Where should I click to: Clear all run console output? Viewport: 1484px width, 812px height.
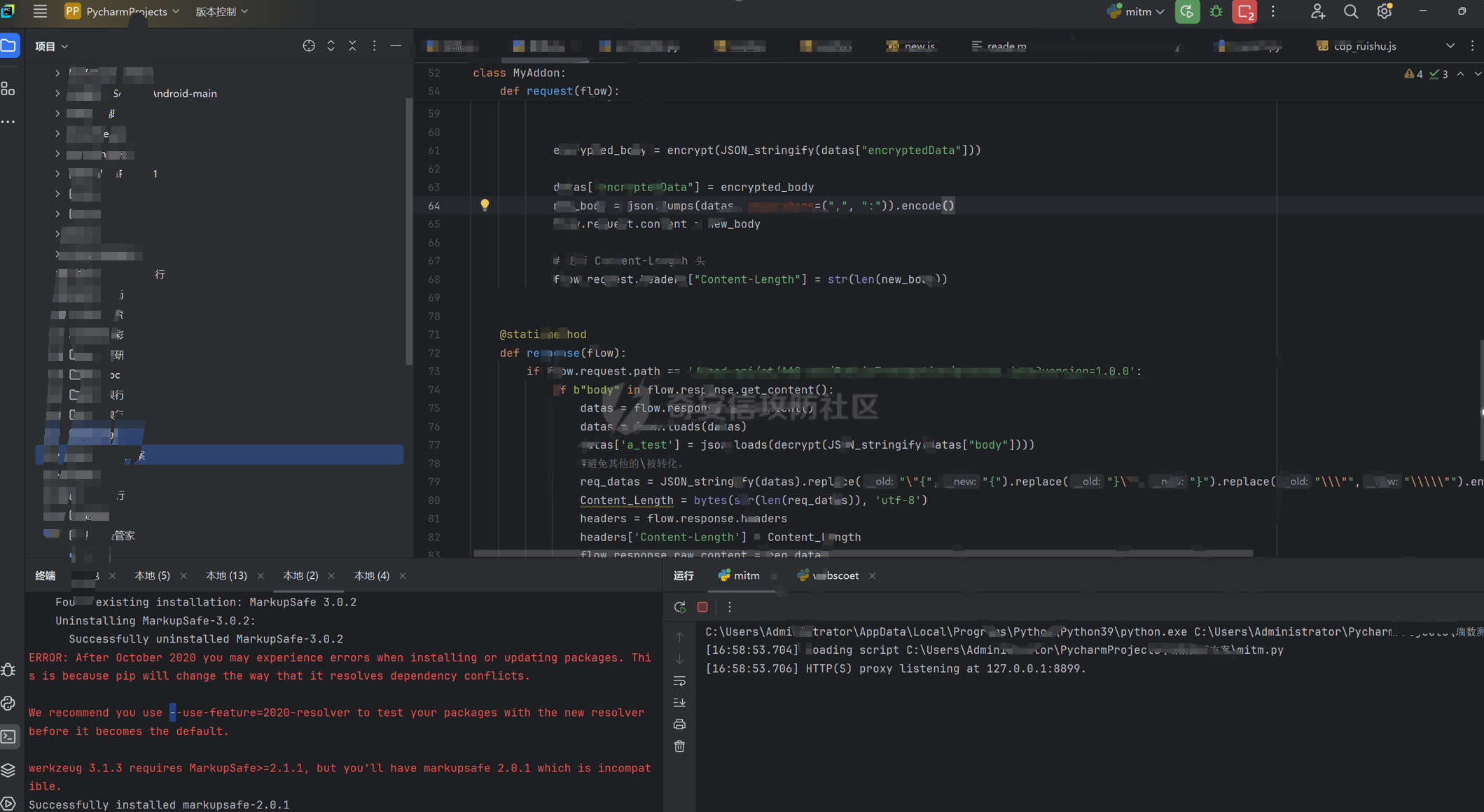679,746
